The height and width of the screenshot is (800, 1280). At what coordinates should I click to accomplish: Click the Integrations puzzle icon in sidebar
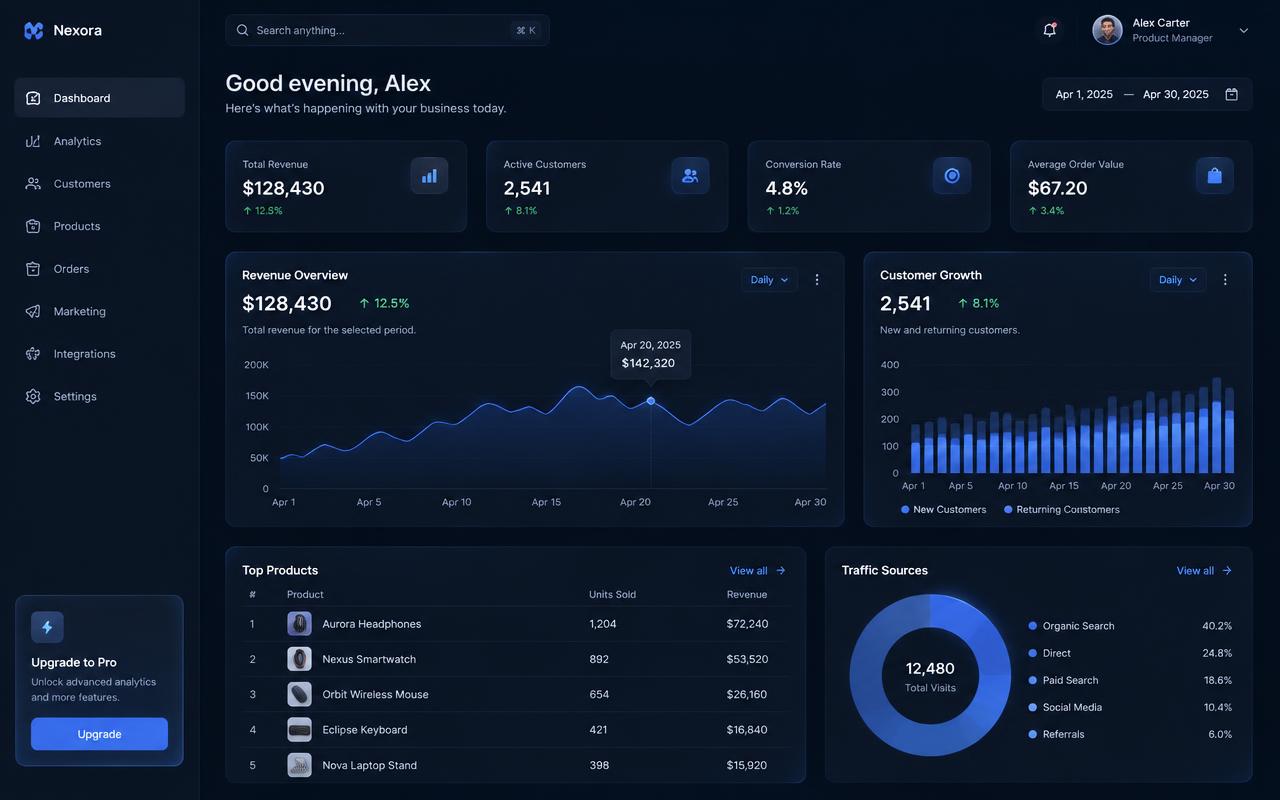[x=33, y=354]
